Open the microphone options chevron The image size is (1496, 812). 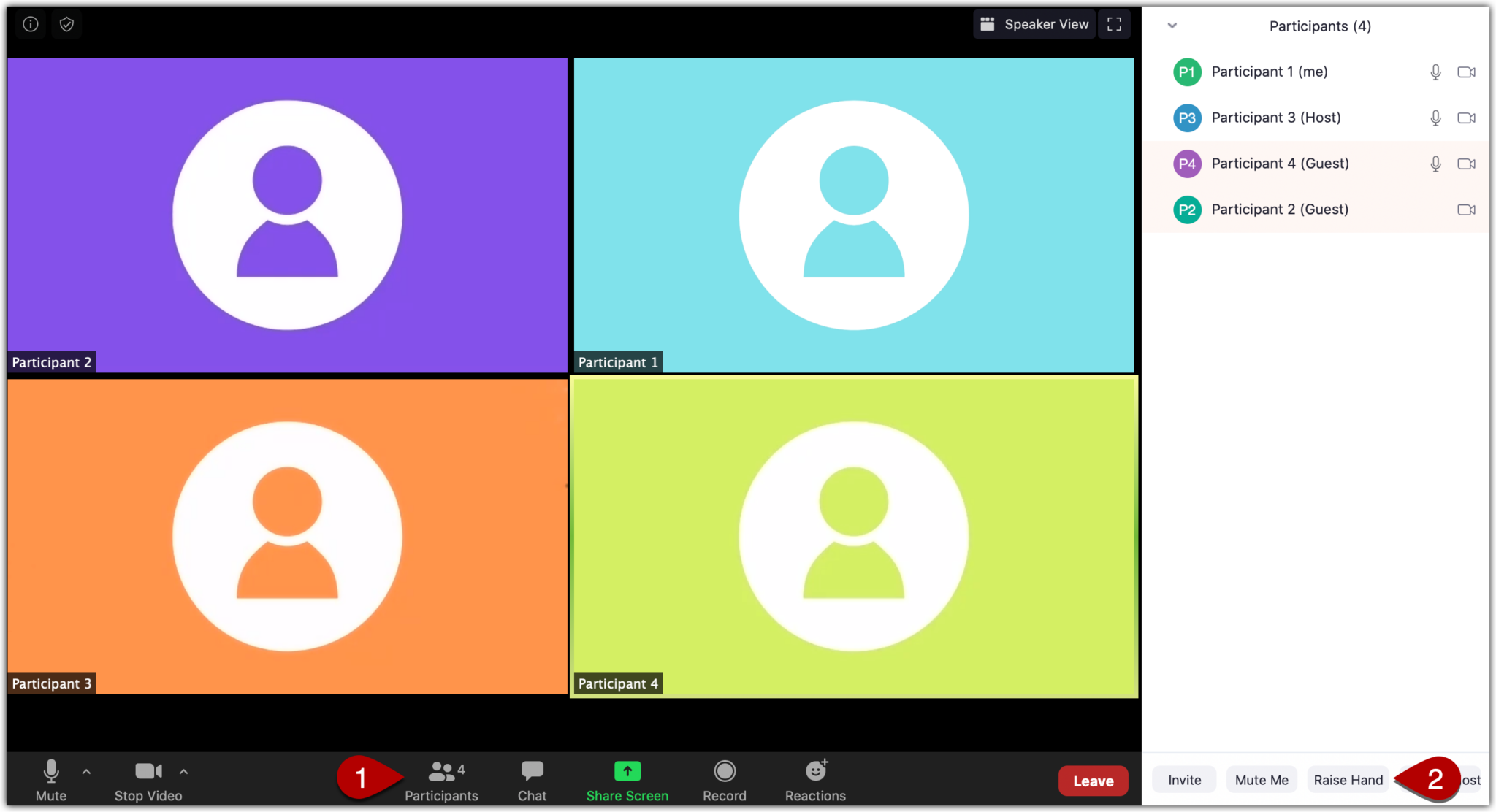pyautogui.click(x=86, y=771)
